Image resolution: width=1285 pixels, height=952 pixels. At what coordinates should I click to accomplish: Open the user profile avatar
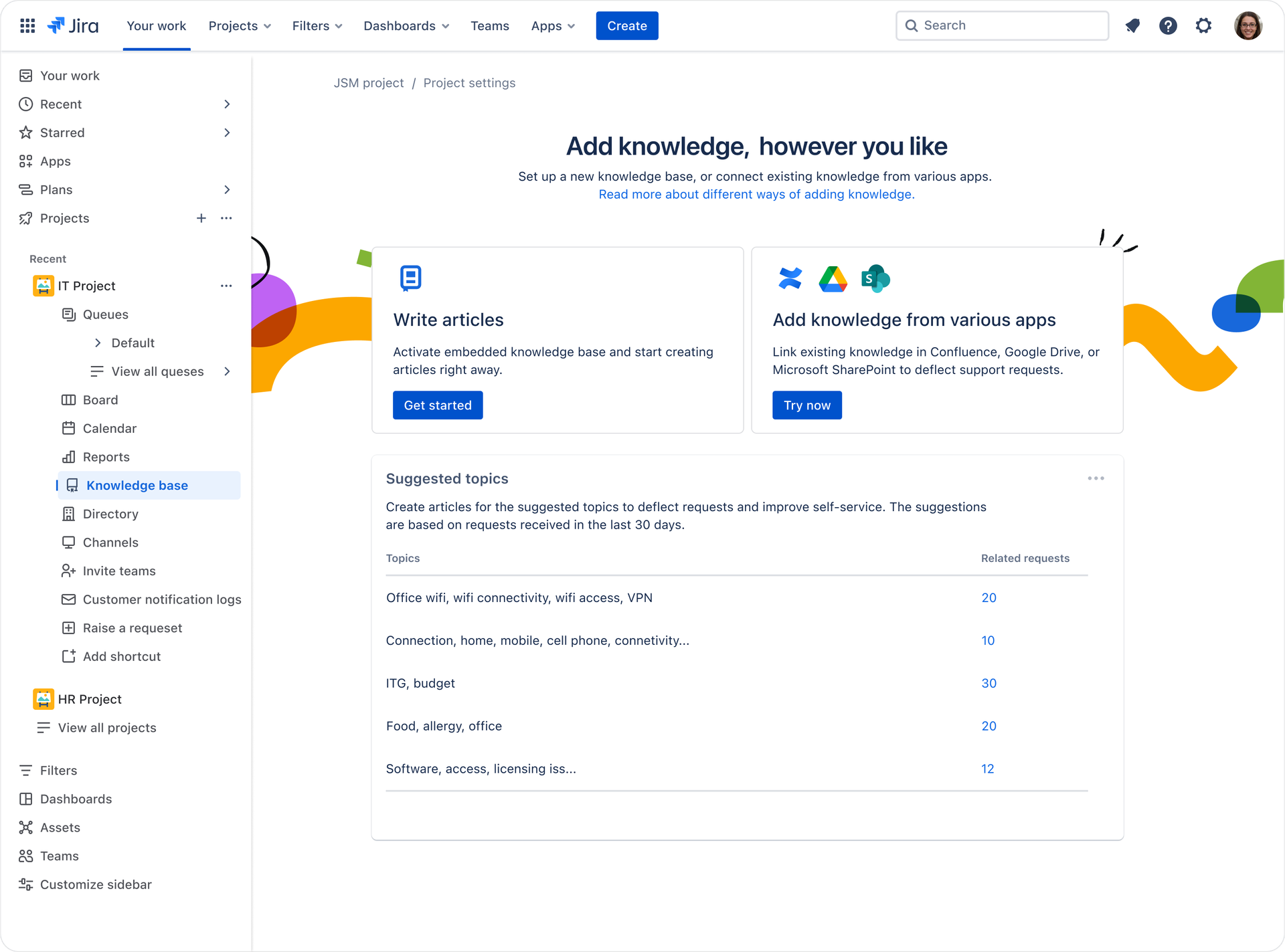tap(1248, 26)
